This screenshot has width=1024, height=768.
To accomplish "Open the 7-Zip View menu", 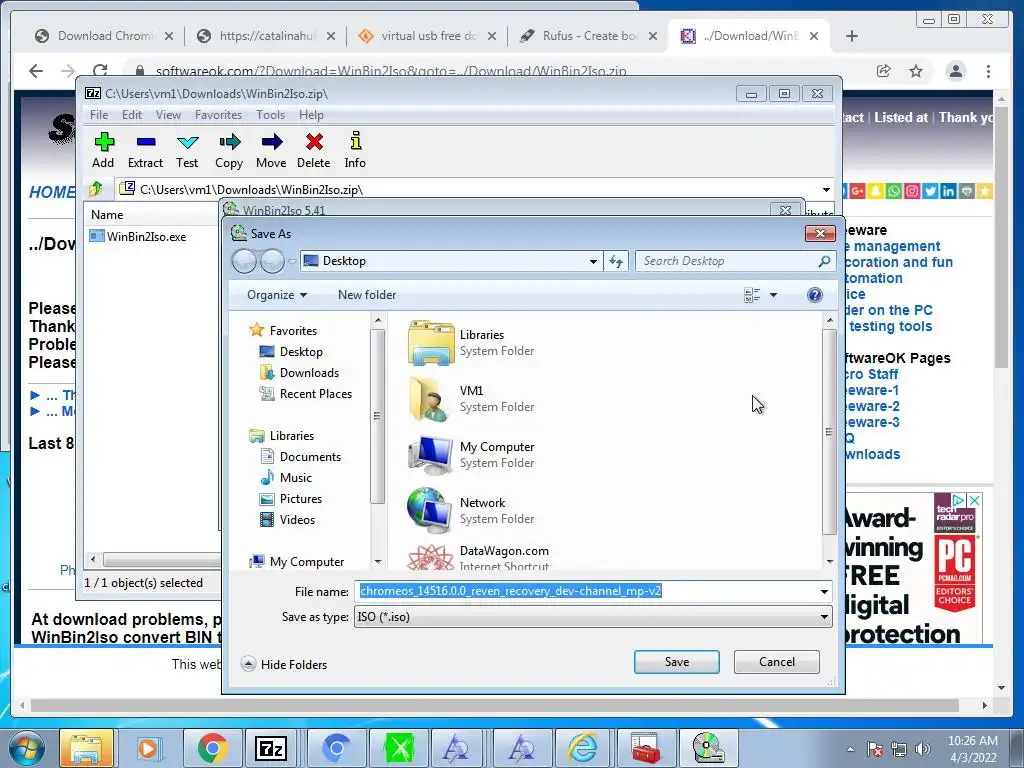I will pos(168,115).
